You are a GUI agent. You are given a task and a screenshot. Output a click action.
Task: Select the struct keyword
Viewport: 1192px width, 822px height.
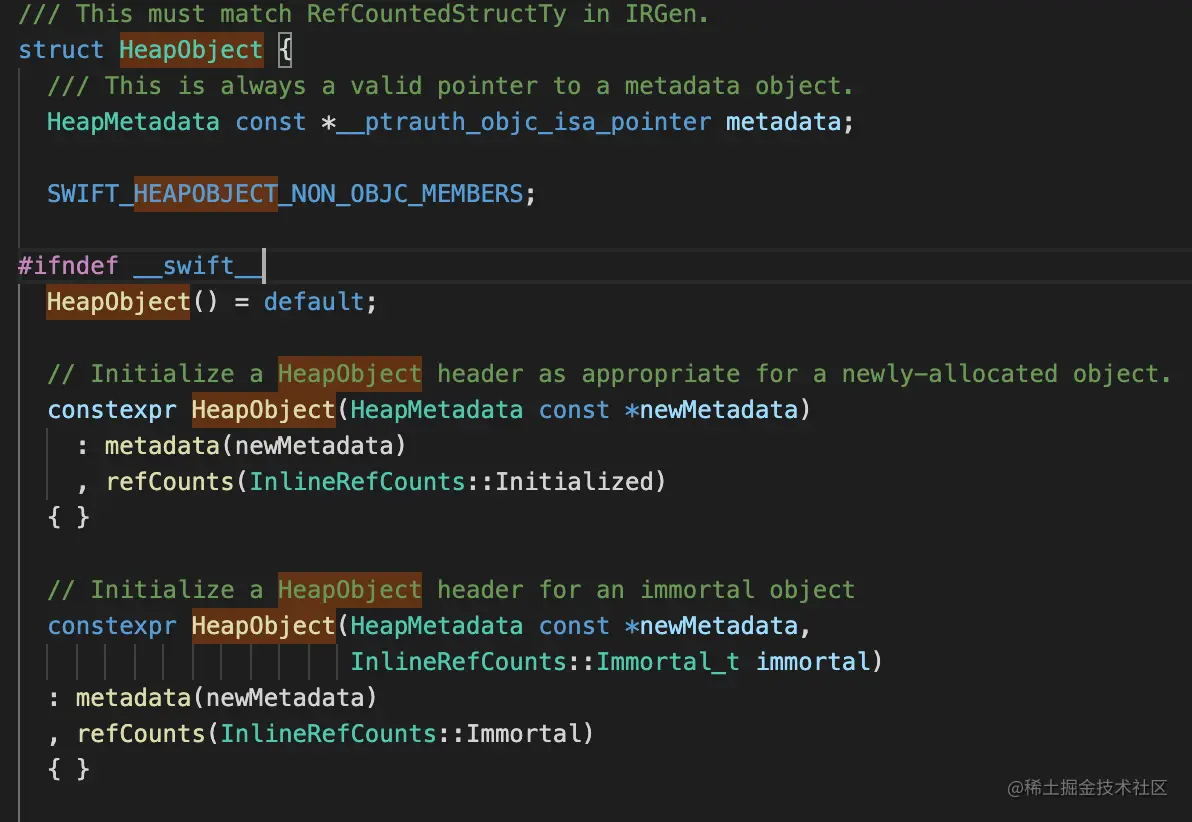pos(61,49)
